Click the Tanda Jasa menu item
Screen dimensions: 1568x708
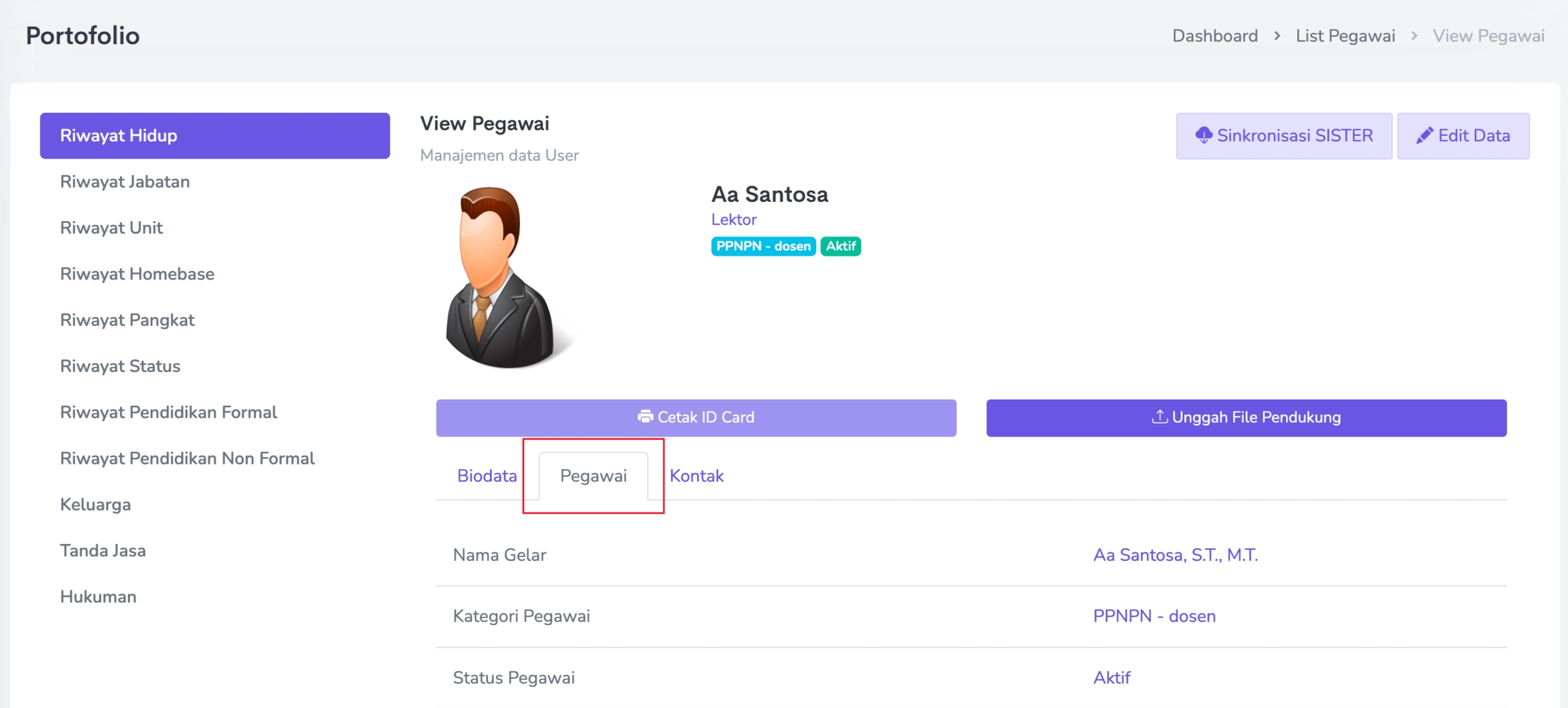tap(103, 551)
